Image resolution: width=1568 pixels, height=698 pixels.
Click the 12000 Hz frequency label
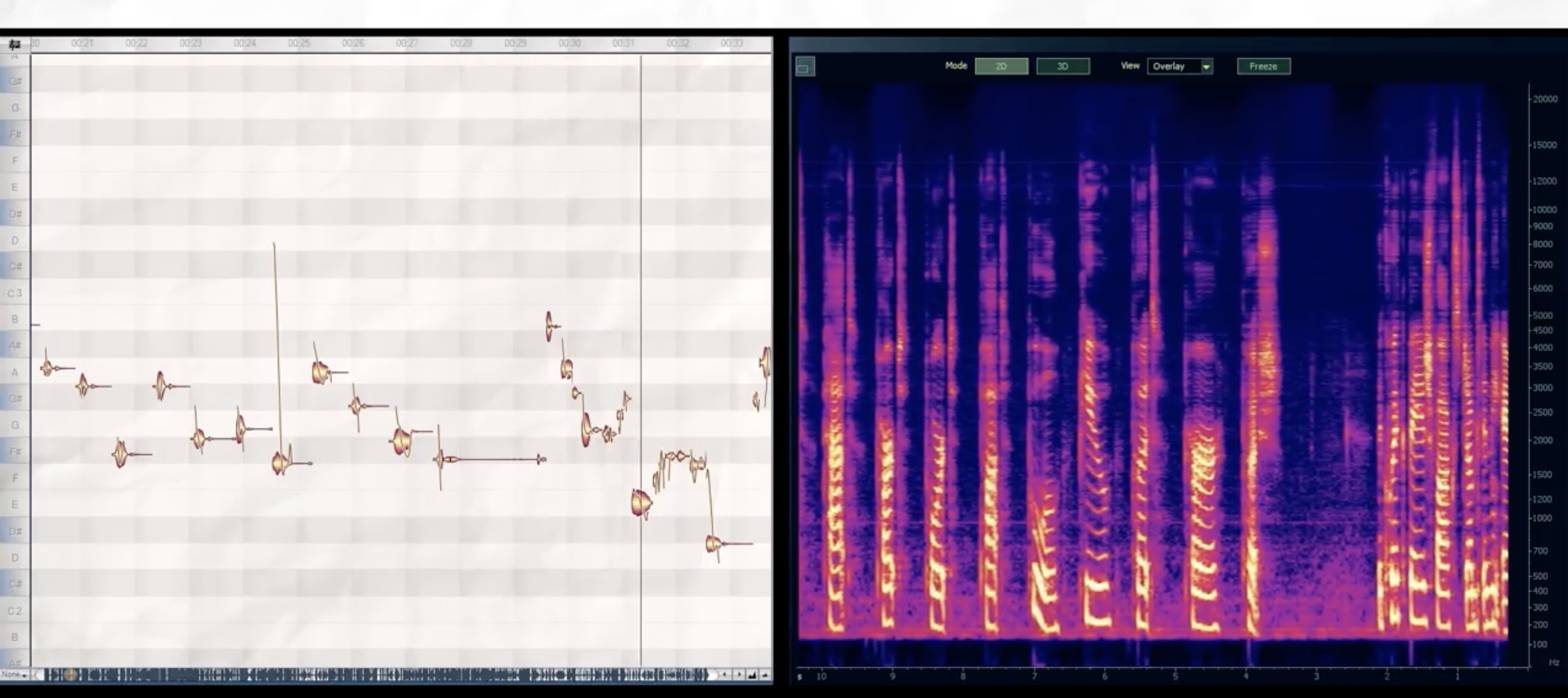[1545, 181]
